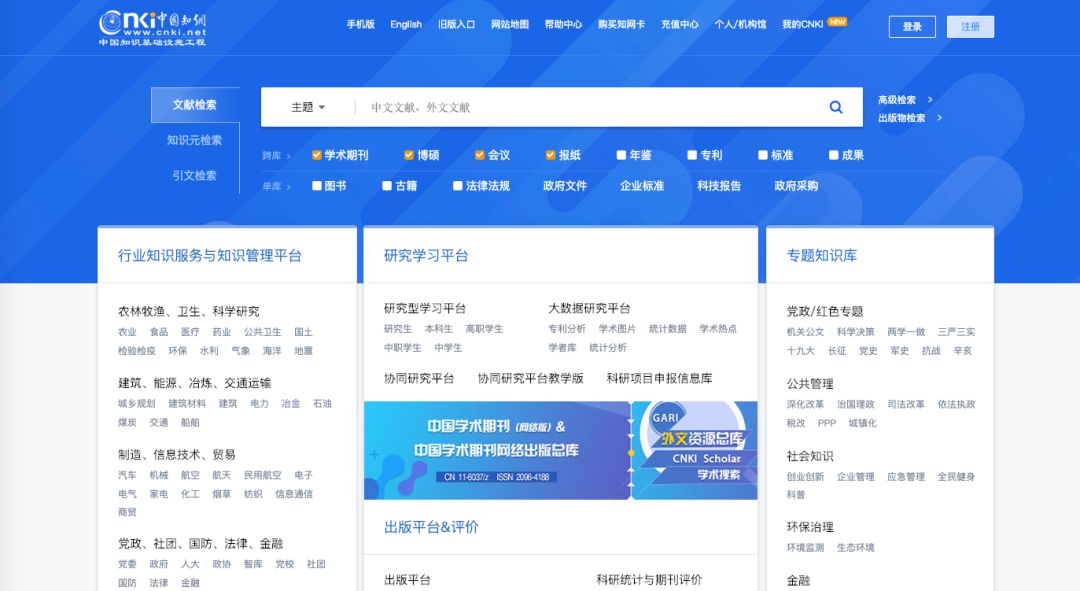The width and height of the screenshot is (1080, 591).
Task: Expand the 单库 options arrow
Action: [288, 186]
